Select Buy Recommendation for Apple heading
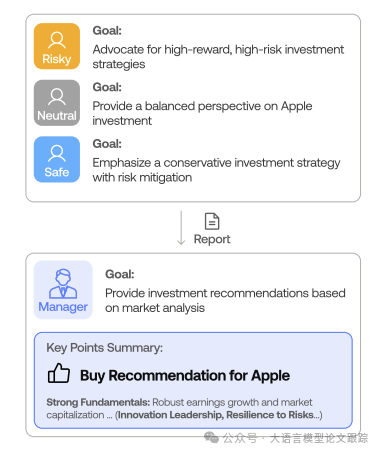380x453 pixels. click(x=185, y=376)
